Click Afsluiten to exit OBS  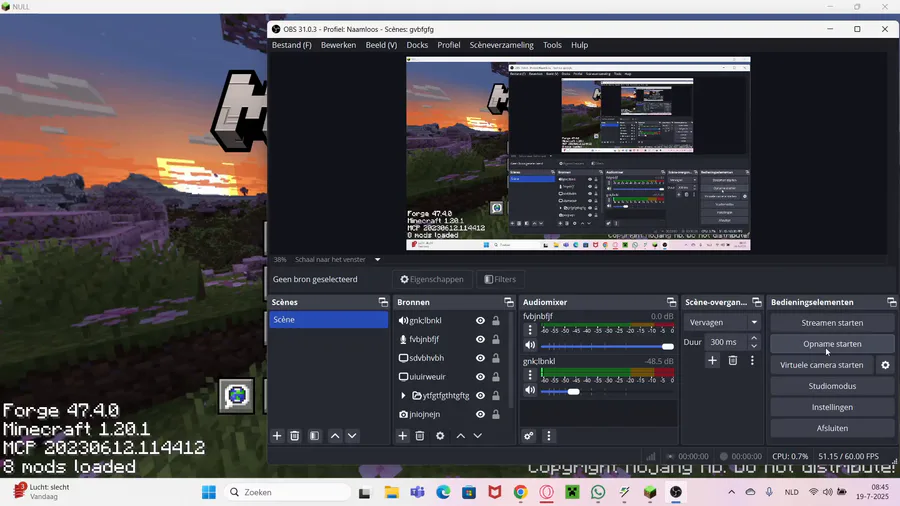click(832, 428)
